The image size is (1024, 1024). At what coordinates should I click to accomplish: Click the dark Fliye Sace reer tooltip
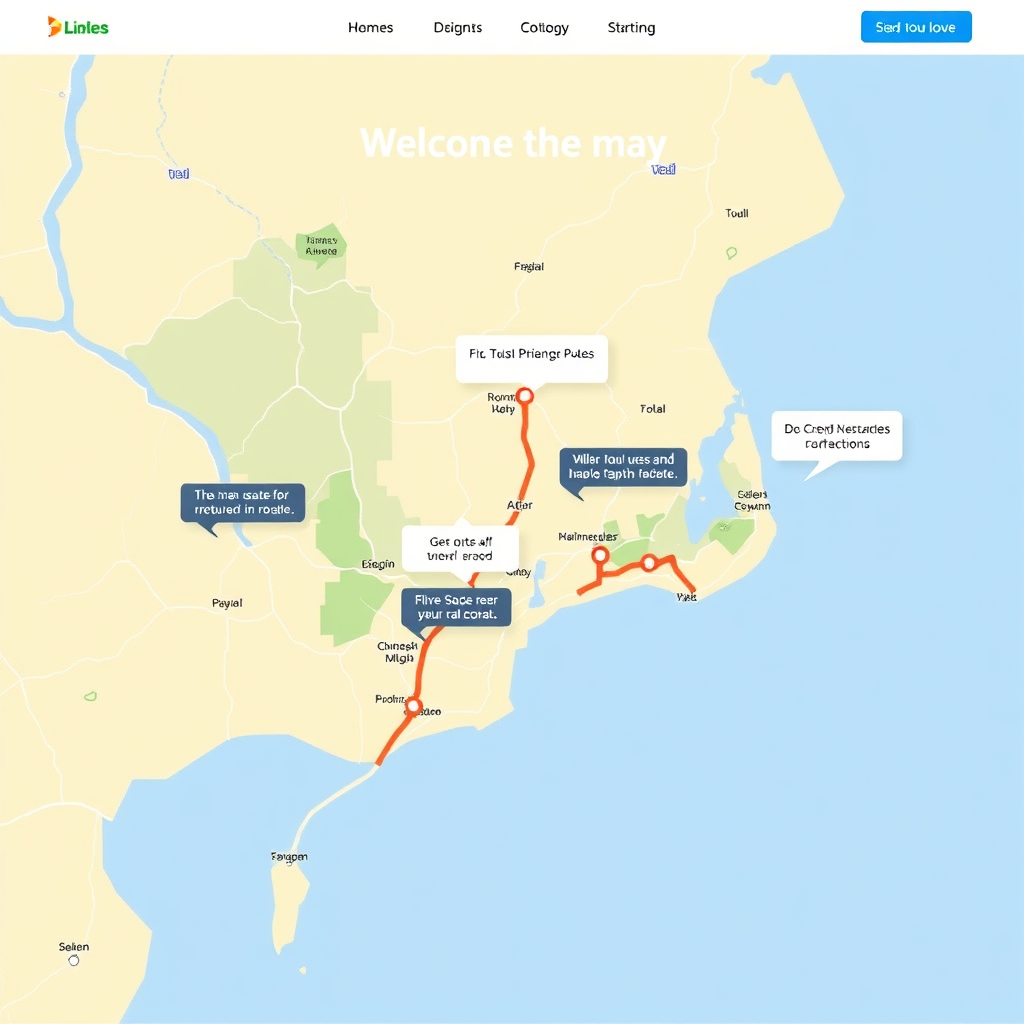(x=456, y=607)
